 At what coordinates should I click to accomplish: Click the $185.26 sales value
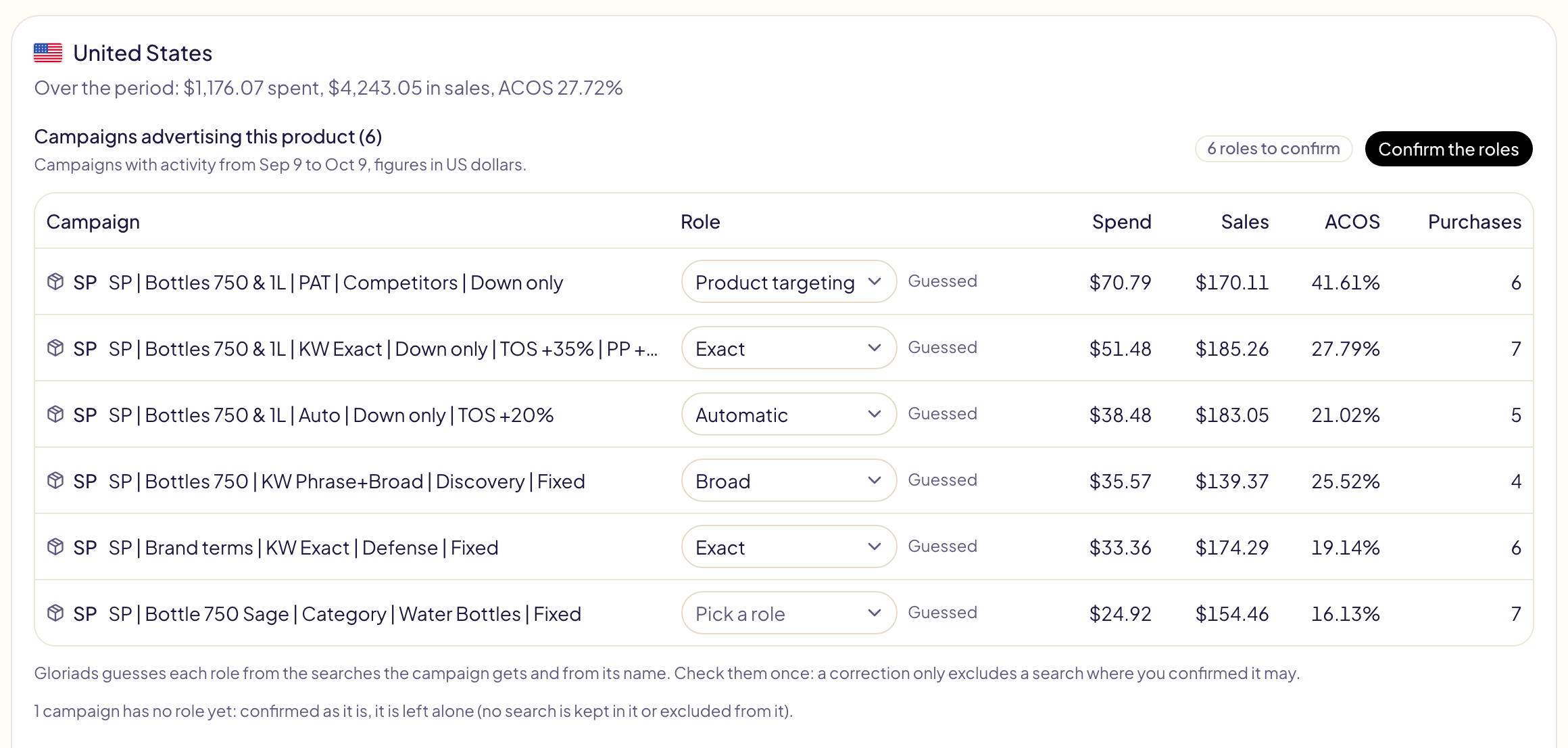tap(1232, 349)
